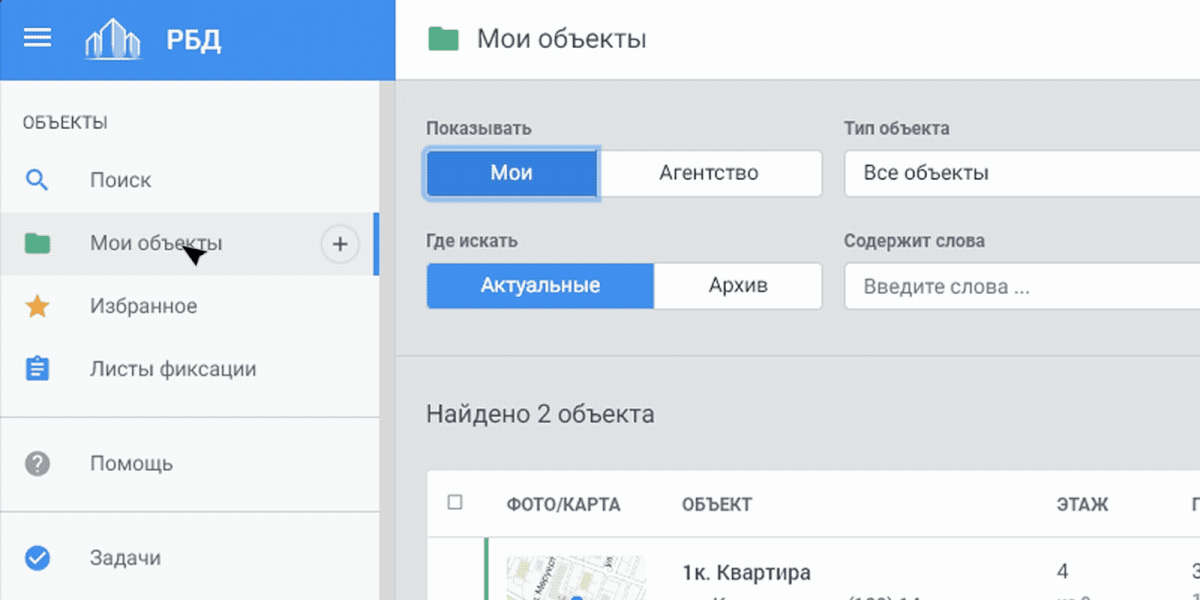Select the Мои filter option
The height and width of the screenshot is (600, 1200).
click(511, 173)
